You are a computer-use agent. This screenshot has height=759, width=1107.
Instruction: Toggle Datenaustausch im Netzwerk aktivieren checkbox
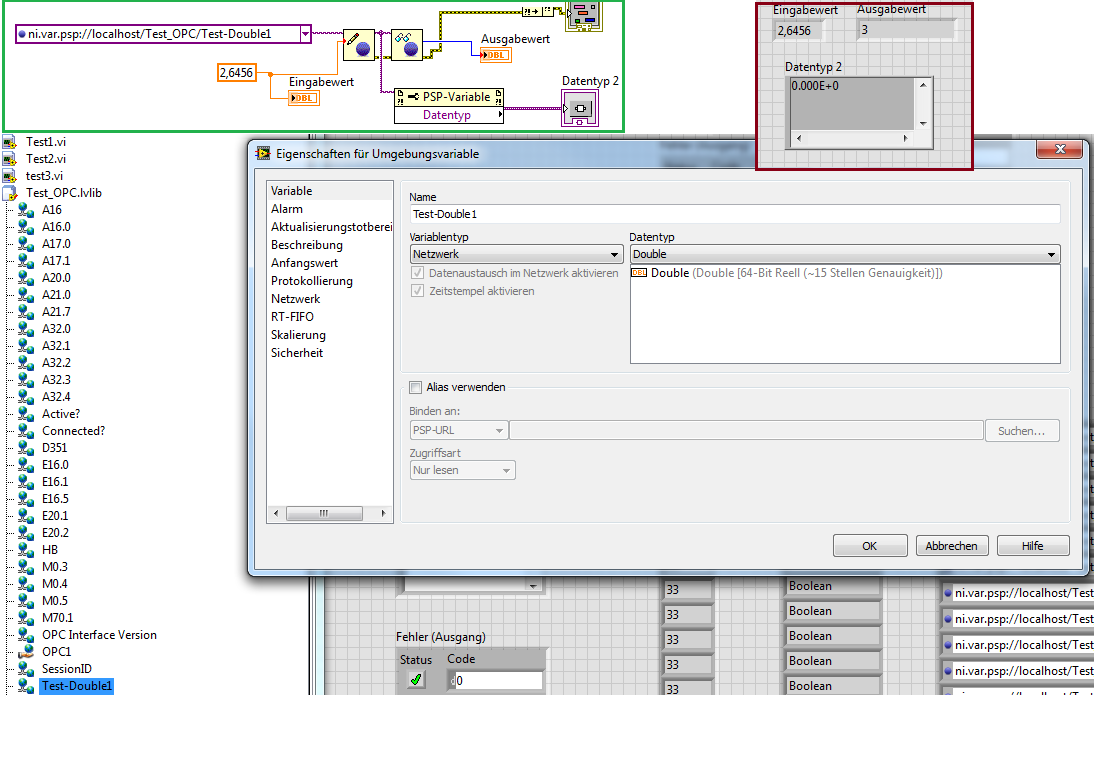419,273
